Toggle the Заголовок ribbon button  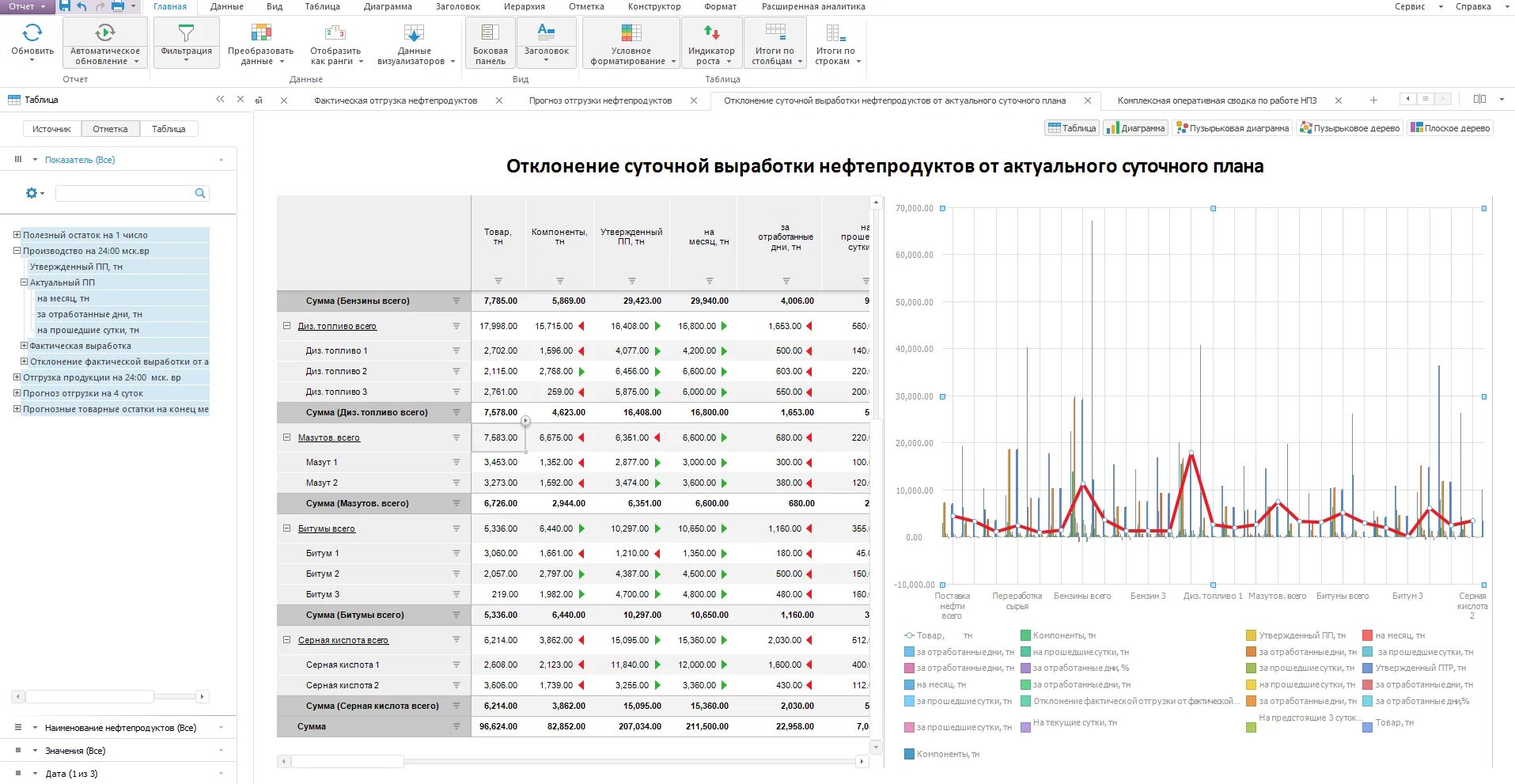pos(546,43)
